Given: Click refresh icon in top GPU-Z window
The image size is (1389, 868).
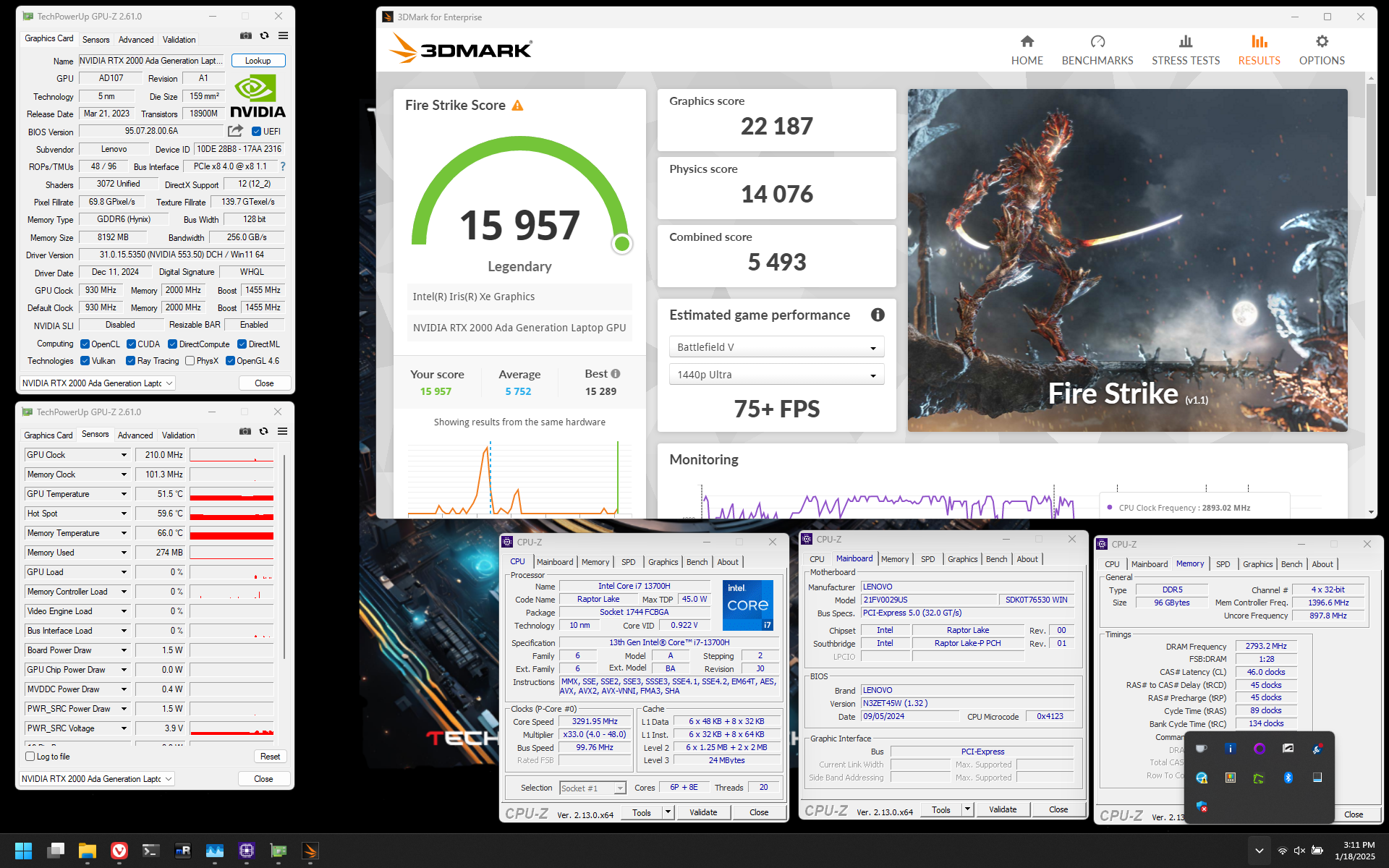Looking at the screenshot, I should click(265, 35).
